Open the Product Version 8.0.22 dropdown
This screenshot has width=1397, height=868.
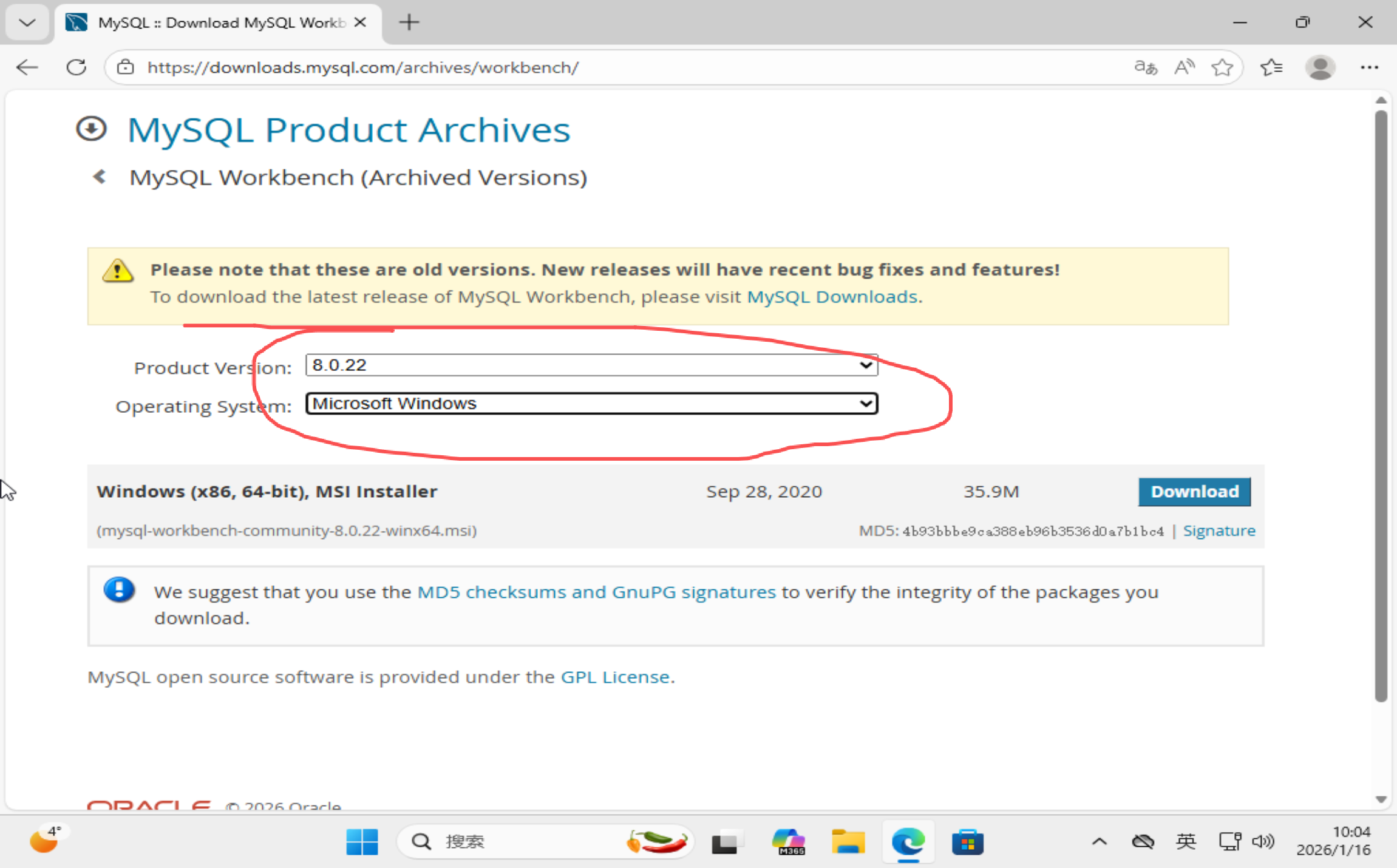(x=591, y=365)
